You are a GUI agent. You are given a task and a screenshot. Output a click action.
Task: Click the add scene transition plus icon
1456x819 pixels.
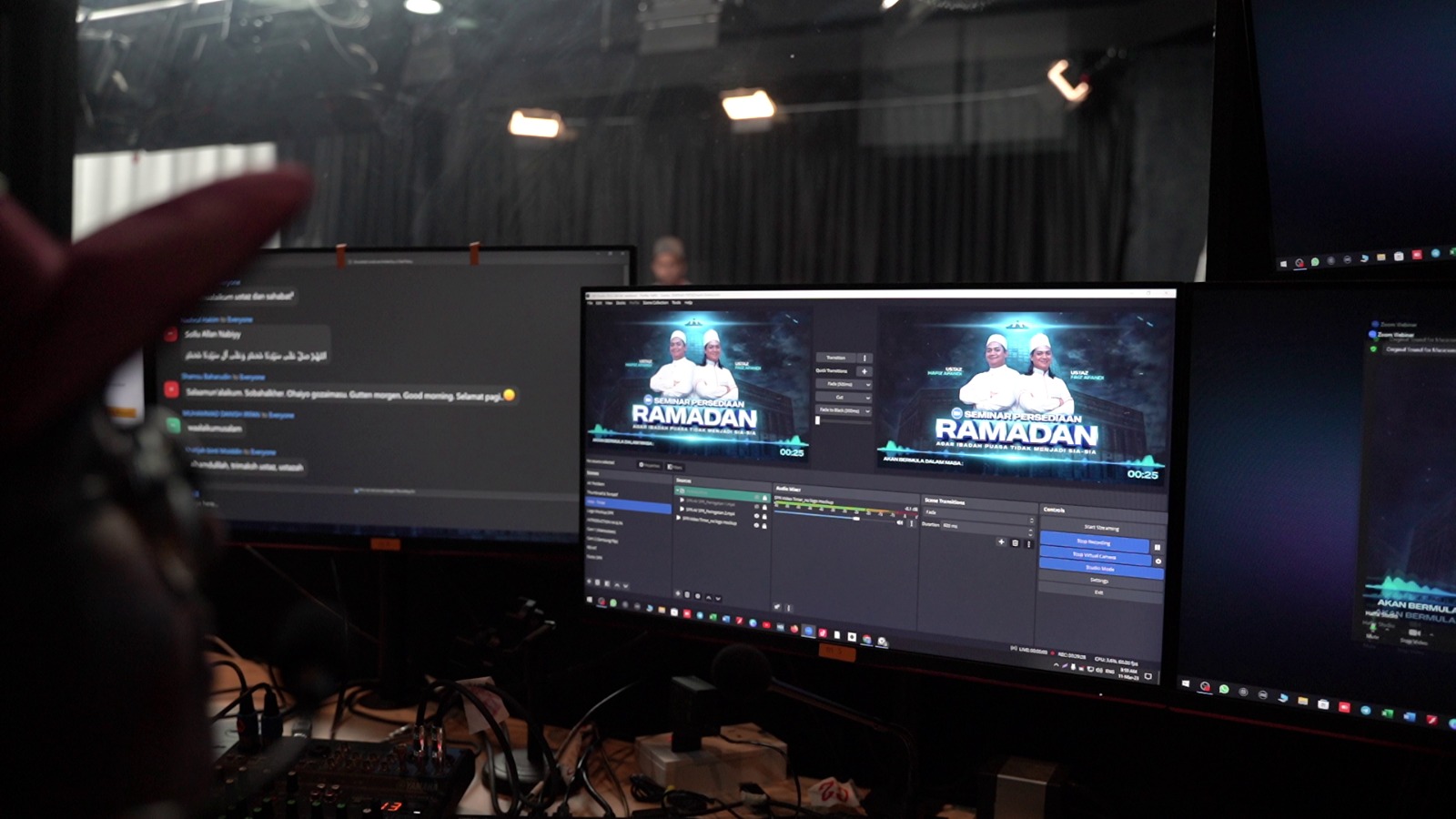[x=1001, y=542]
